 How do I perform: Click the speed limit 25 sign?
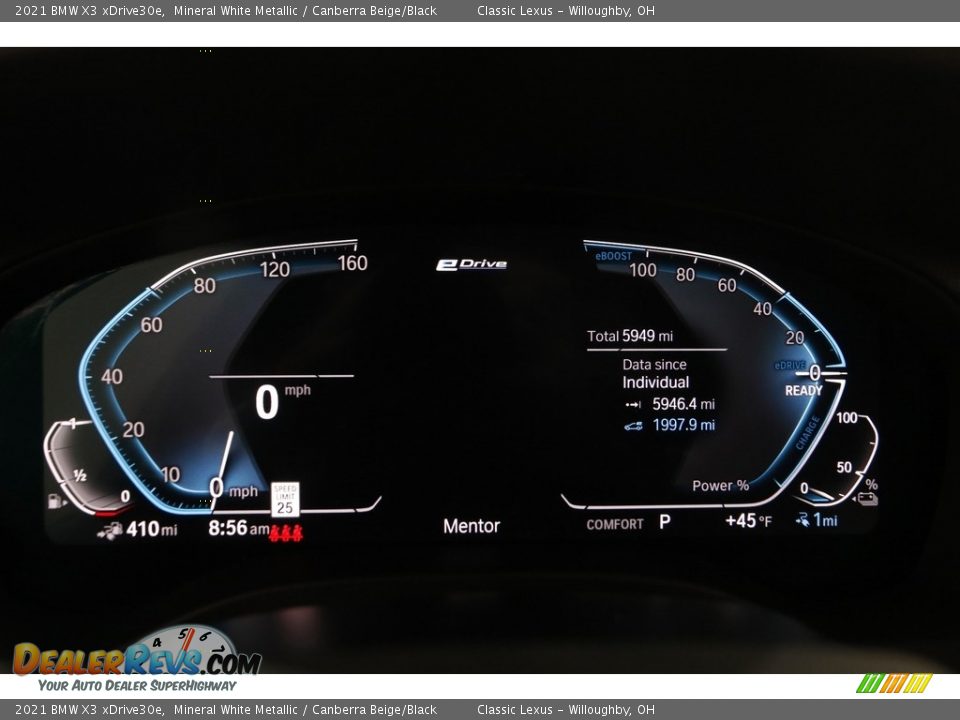[x=285, y=500]
